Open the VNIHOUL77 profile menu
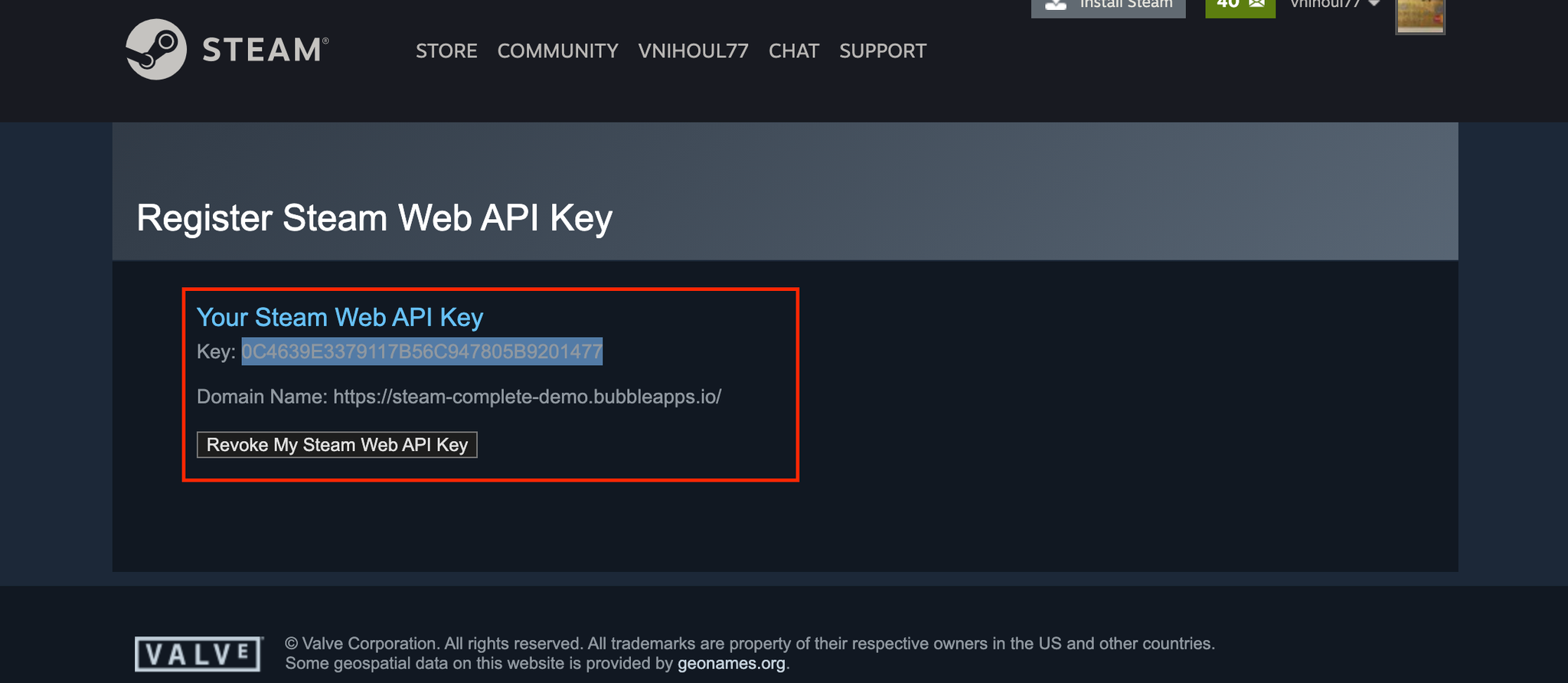The height and width of the screenshot is (683, 1568). [693, 51]
